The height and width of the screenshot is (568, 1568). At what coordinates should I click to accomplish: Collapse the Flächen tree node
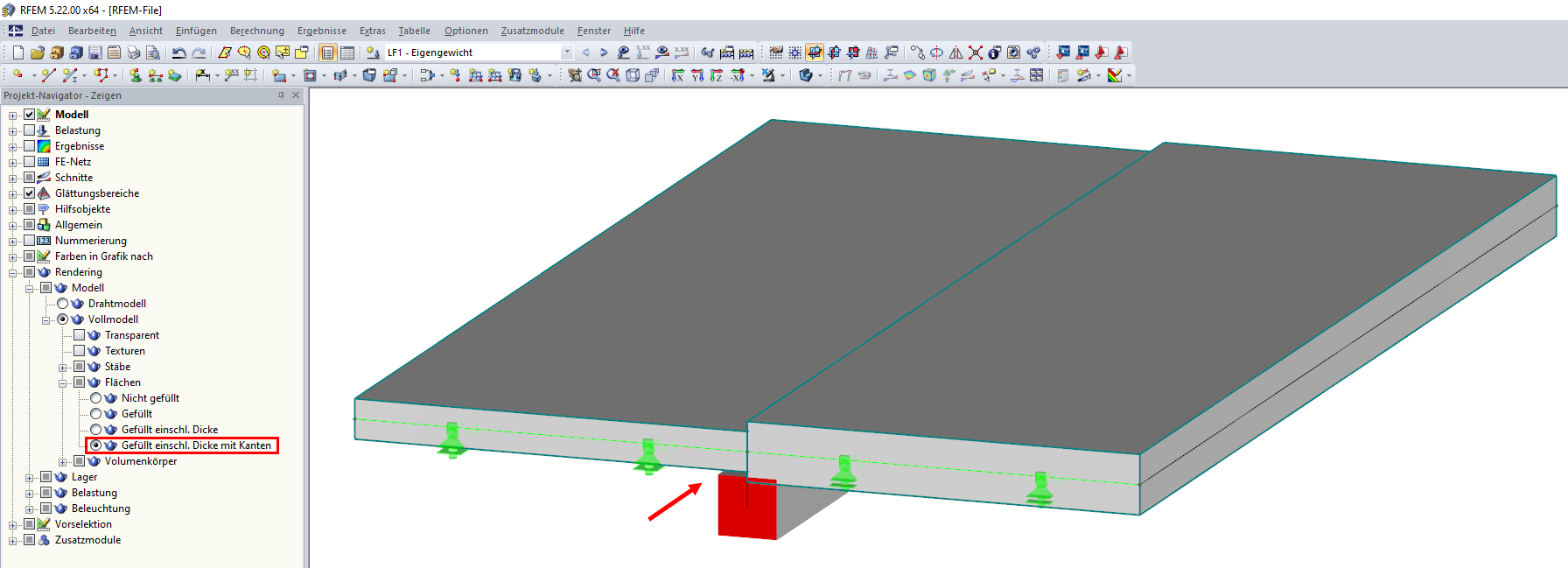(63, 383)
